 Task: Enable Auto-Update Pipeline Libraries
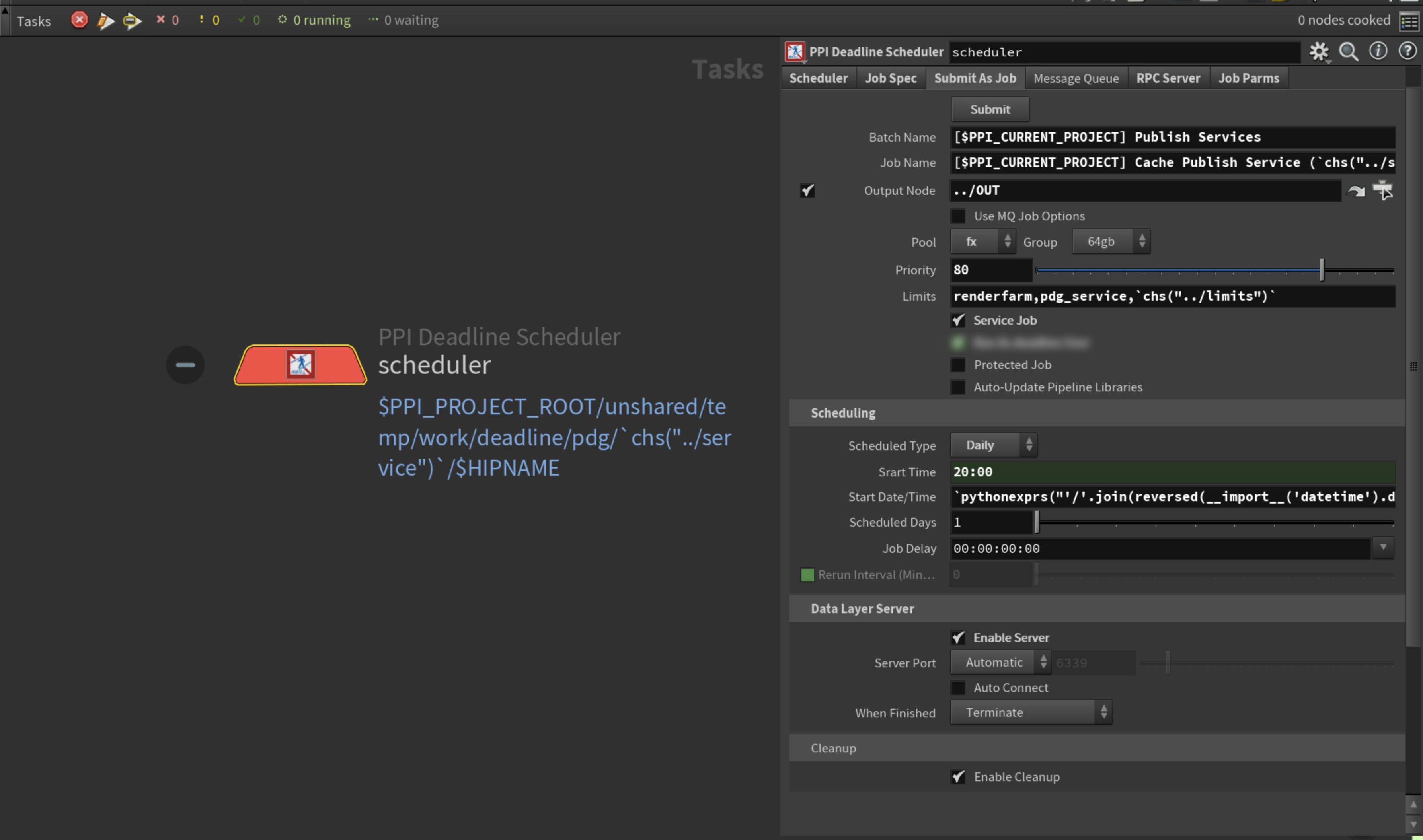coord(958,387)
